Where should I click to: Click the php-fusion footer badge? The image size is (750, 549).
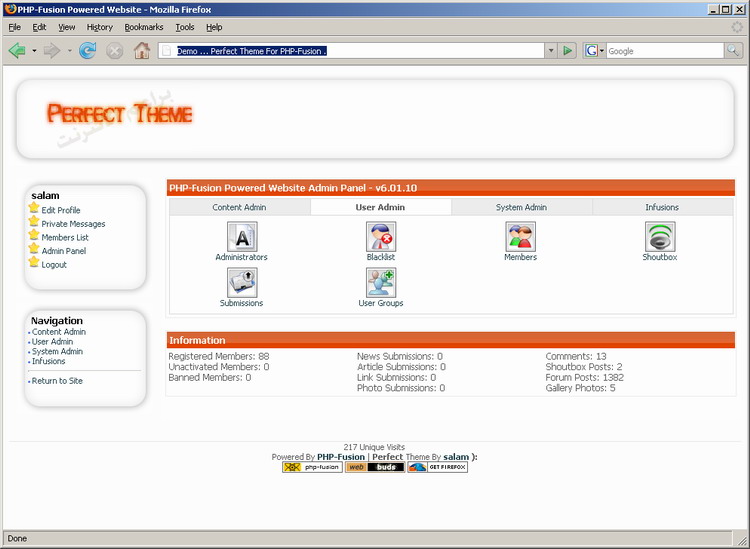pos(312,467)
